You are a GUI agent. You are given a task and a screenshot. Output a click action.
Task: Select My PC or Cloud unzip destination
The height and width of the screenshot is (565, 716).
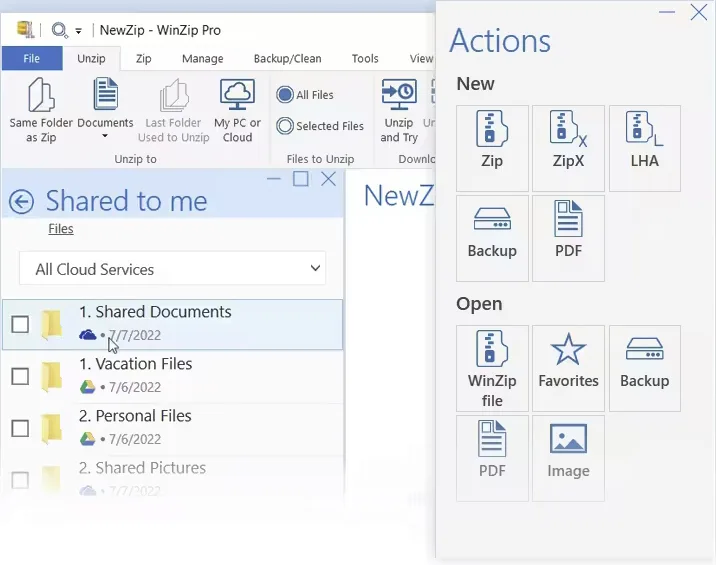point(238,97)
